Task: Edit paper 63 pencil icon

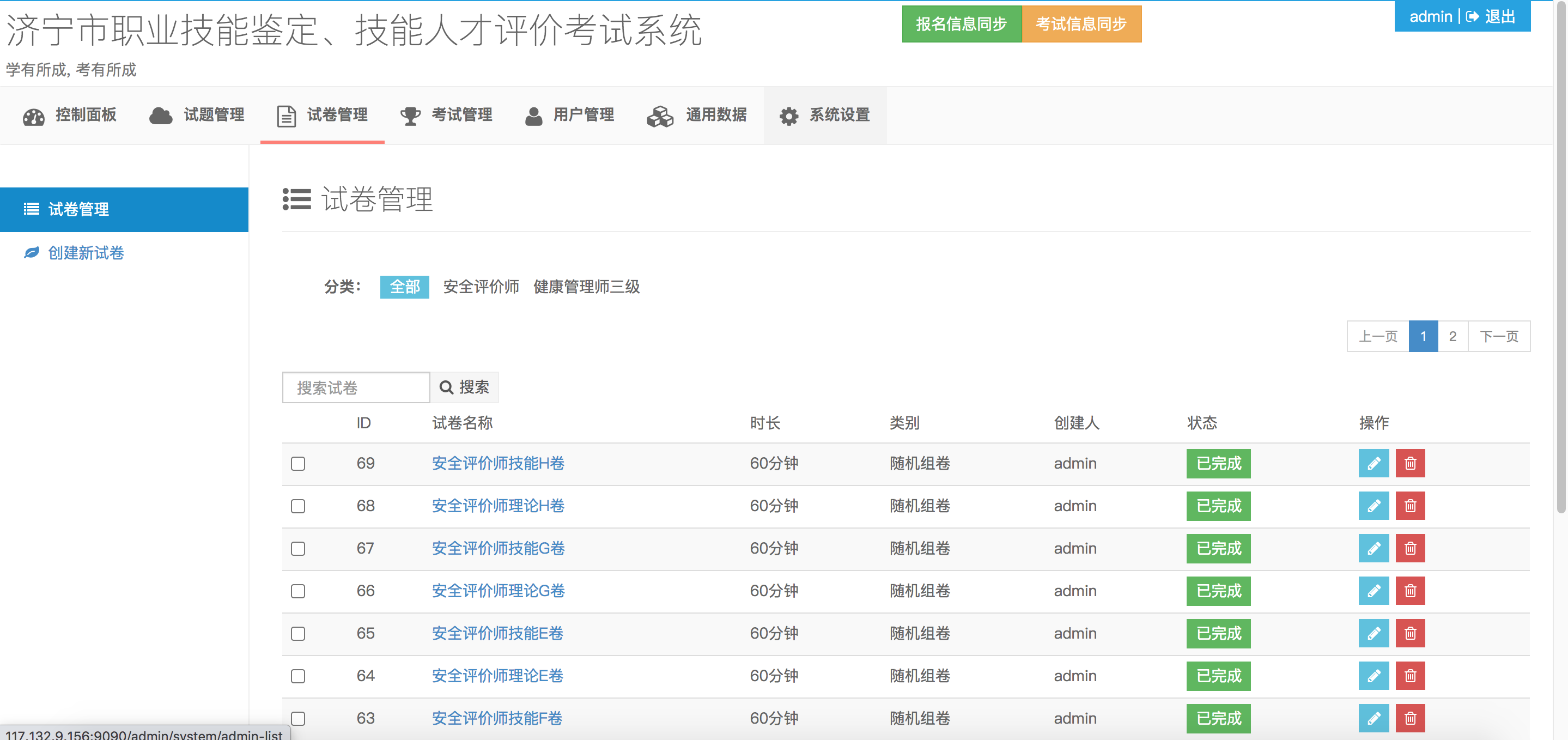Action: point(1373,719)
